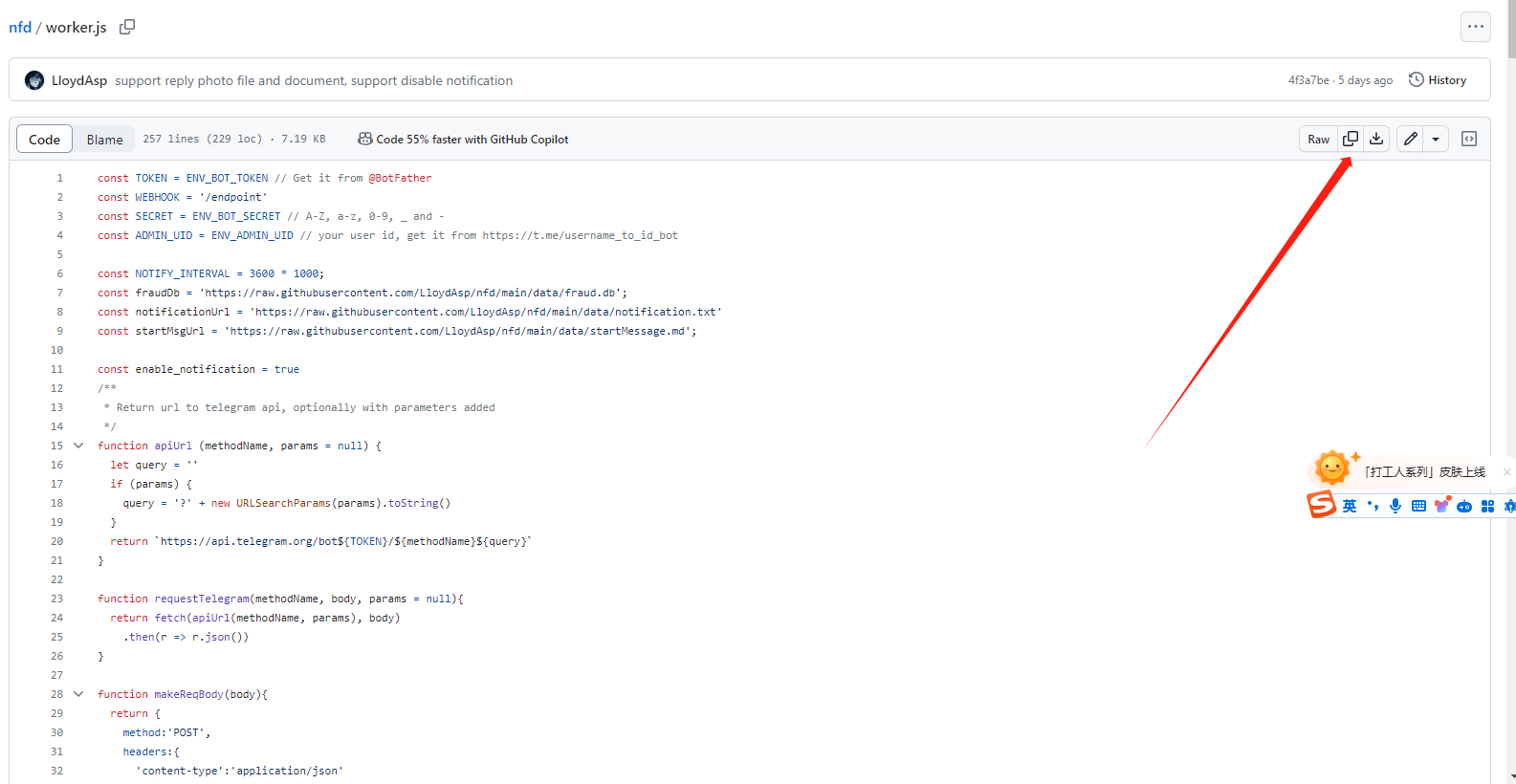Copy raw file contents

[1351, 139]
